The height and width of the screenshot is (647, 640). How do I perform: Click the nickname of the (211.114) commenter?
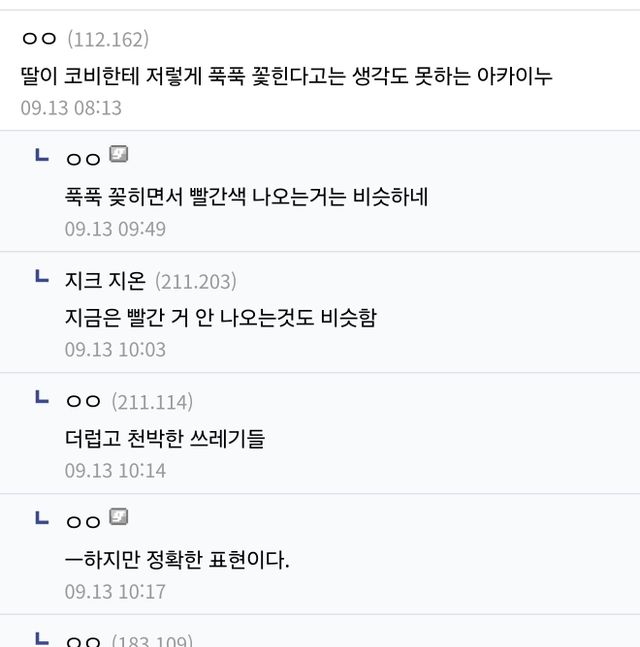(x=83, y=402)
